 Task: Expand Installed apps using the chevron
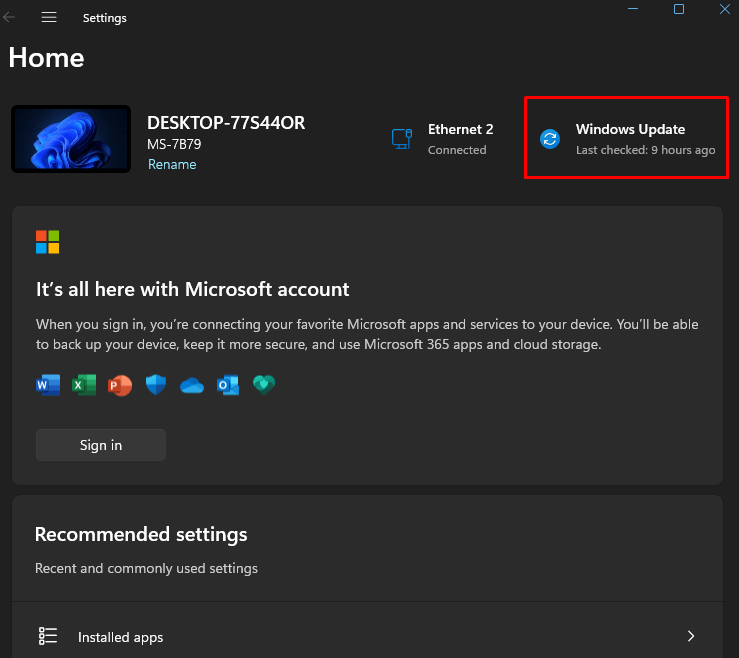tap(690, 636)
